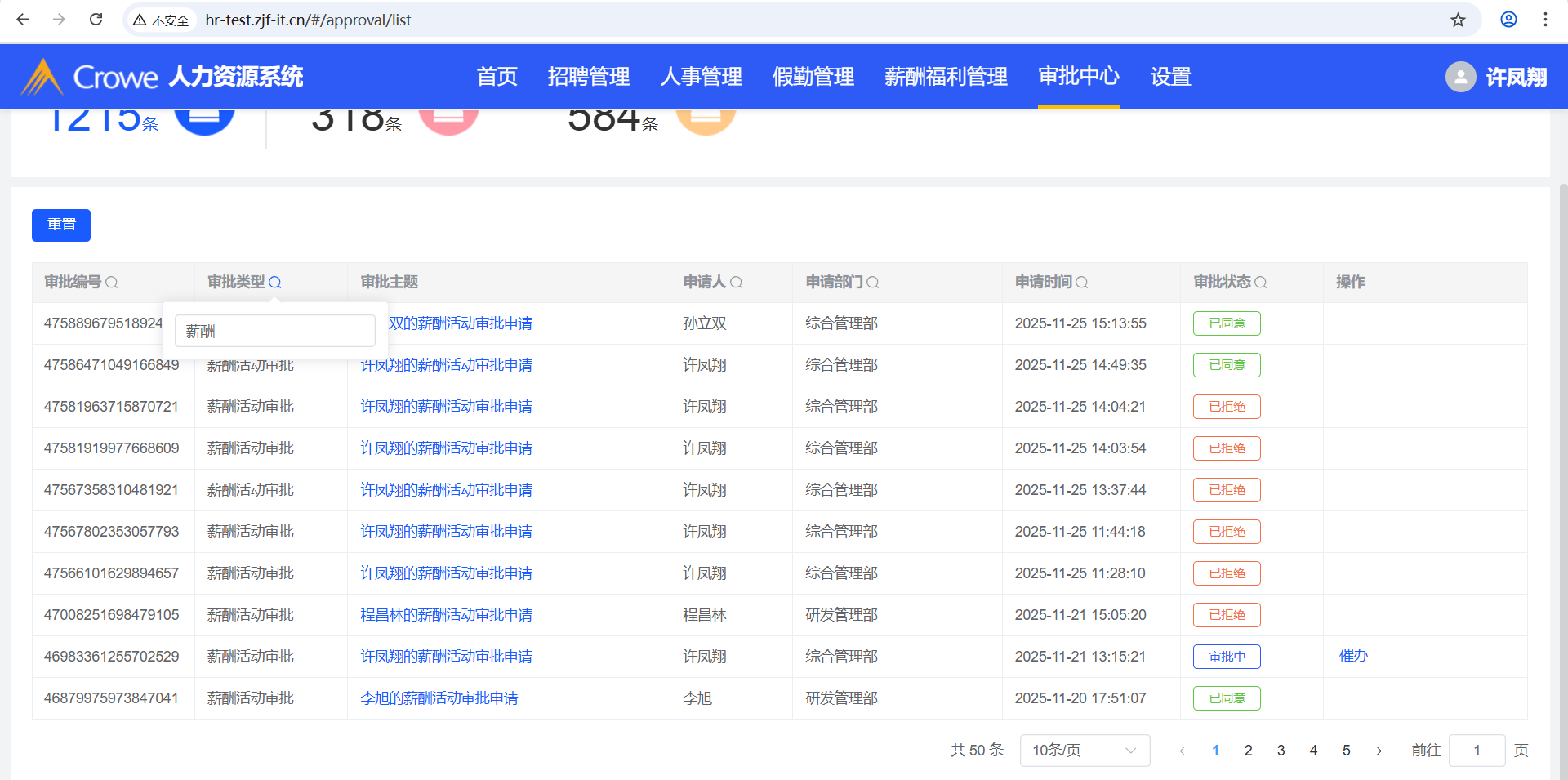Viewport: 1568px width, 780px height.
Task: Go to next page with right chevron
Action: click(x=1379, y=751)
